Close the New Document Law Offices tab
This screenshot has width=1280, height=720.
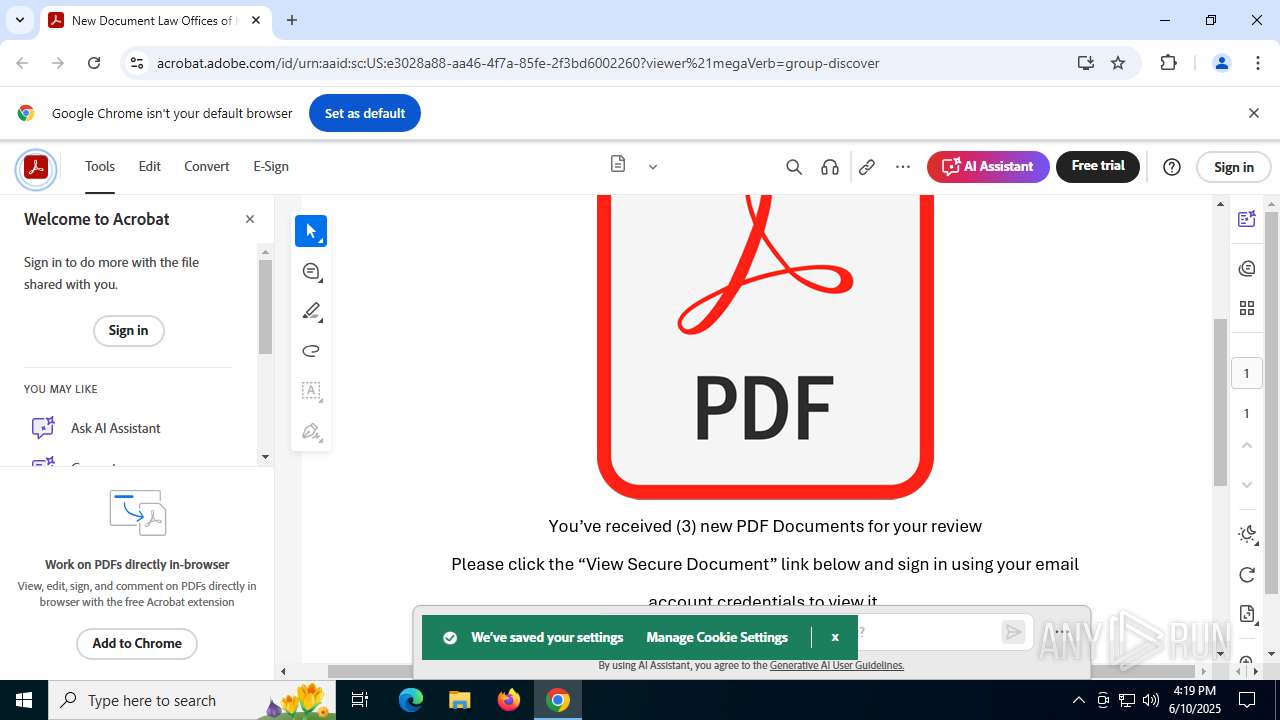coord(257,20)
